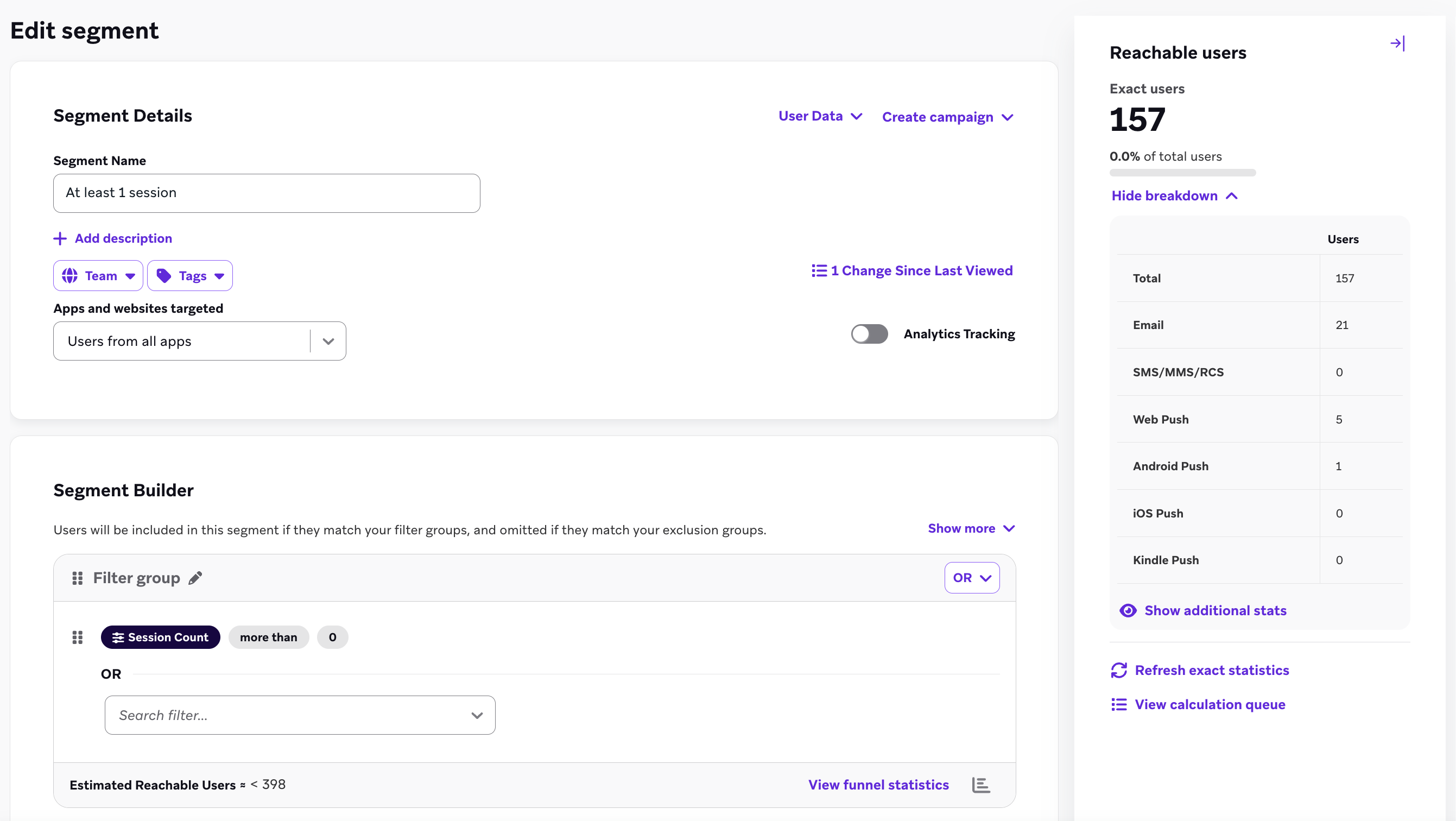Click the funnel chart icon near View funnel statistics
The width and height of the screenshot is (1456, 821).
coord(980,785)
